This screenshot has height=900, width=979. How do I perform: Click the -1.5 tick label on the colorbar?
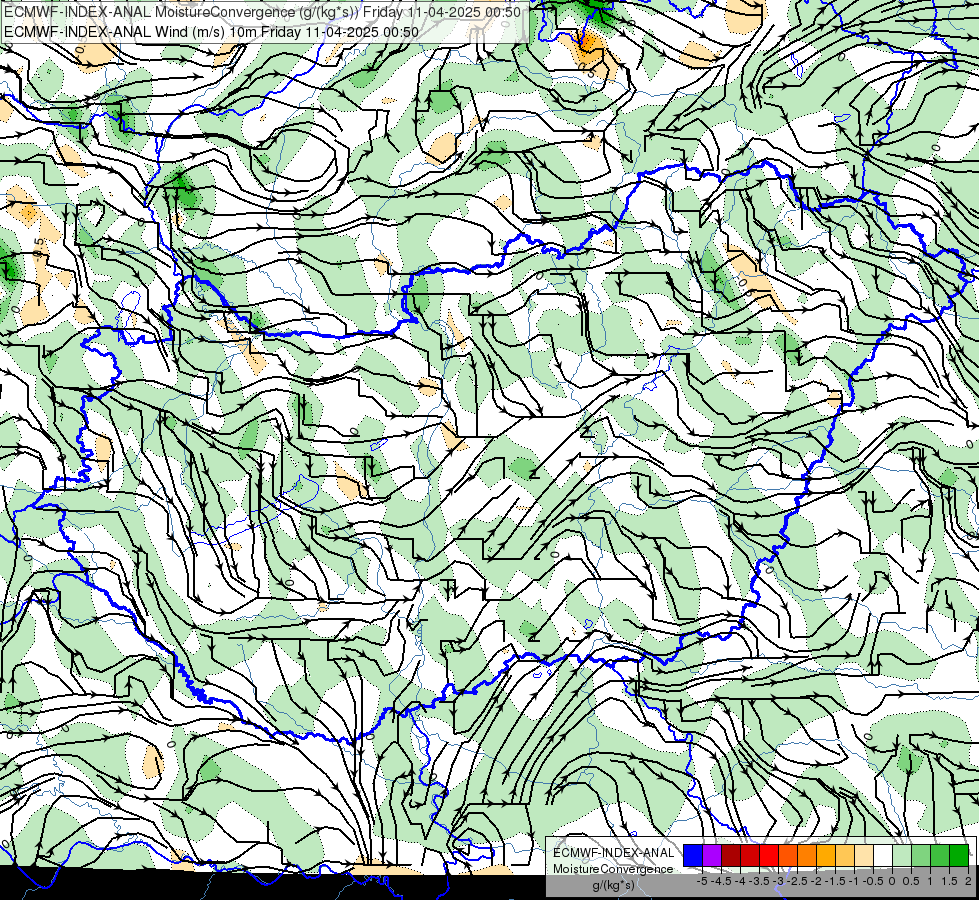pos(835,881)
